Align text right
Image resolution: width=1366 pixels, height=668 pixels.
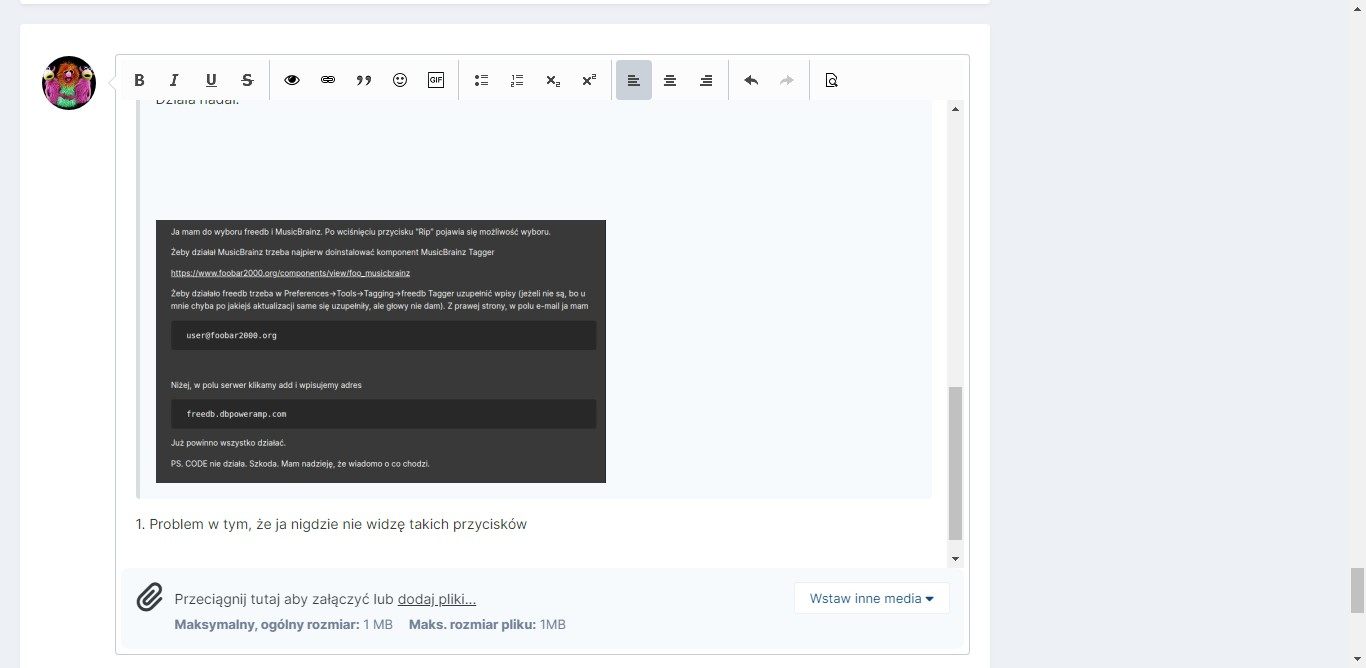pos(706,80)
